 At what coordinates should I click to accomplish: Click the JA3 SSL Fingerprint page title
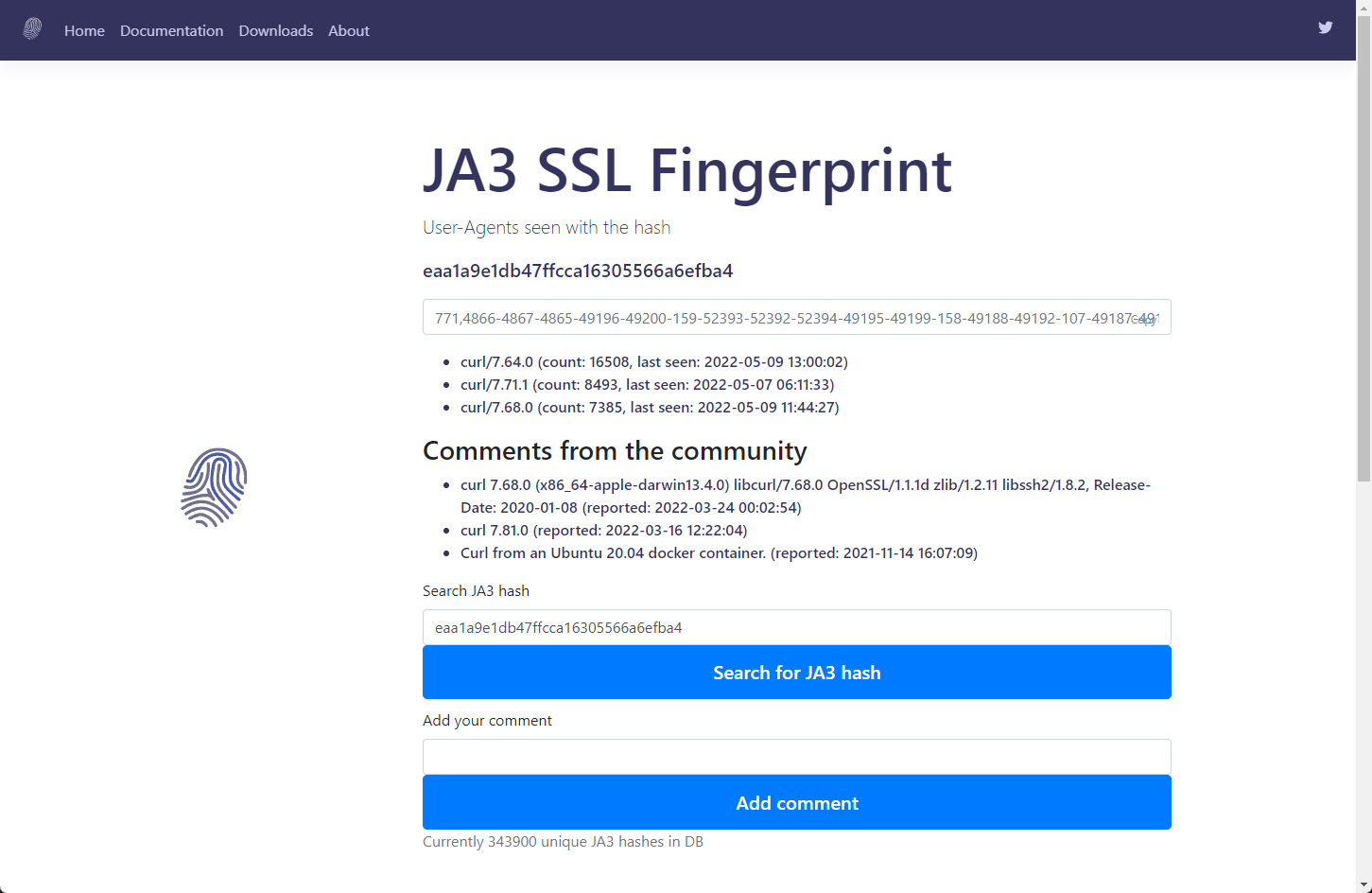point(687,170)
